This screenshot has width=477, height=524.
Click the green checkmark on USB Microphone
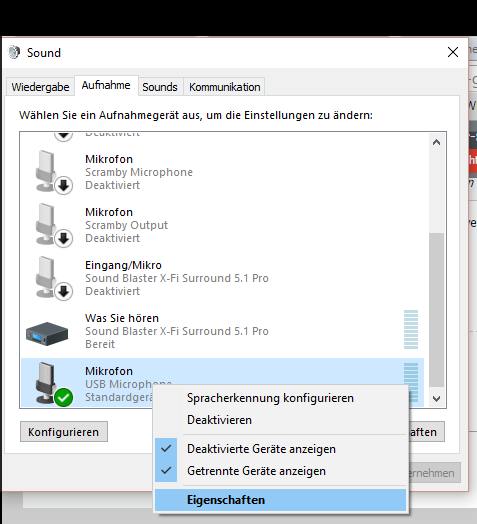pos(64,398)
